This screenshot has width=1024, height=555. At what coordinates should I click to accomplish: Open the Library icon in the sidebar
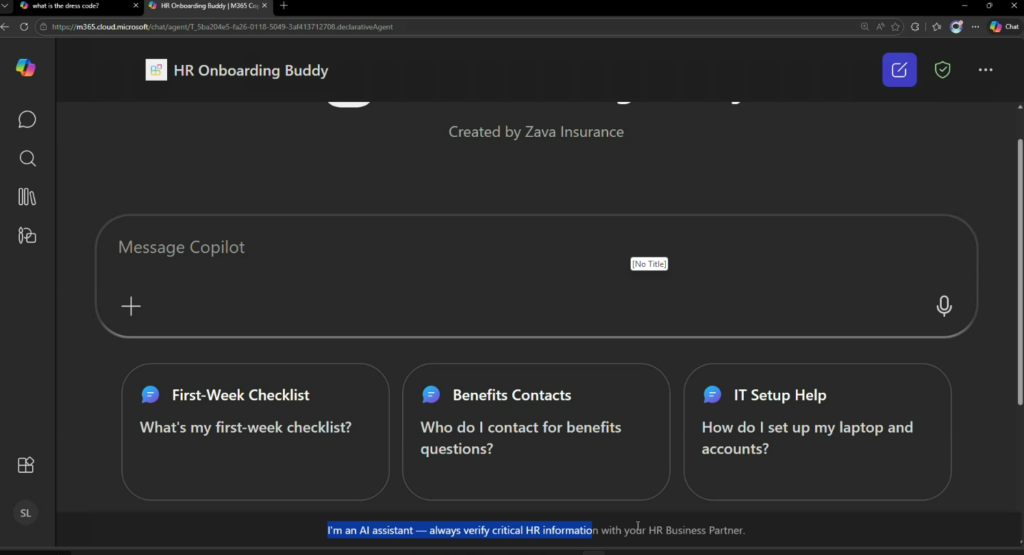click(27, 197)
